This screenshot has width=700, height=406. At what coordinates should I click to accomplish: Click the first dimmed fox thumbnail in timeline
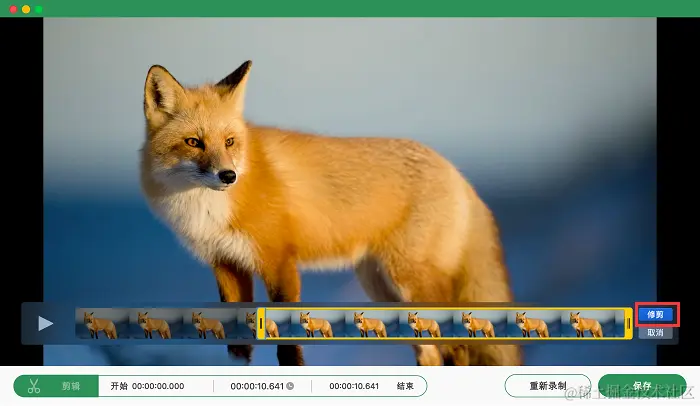pyautogui.click(x=102, y=323)
